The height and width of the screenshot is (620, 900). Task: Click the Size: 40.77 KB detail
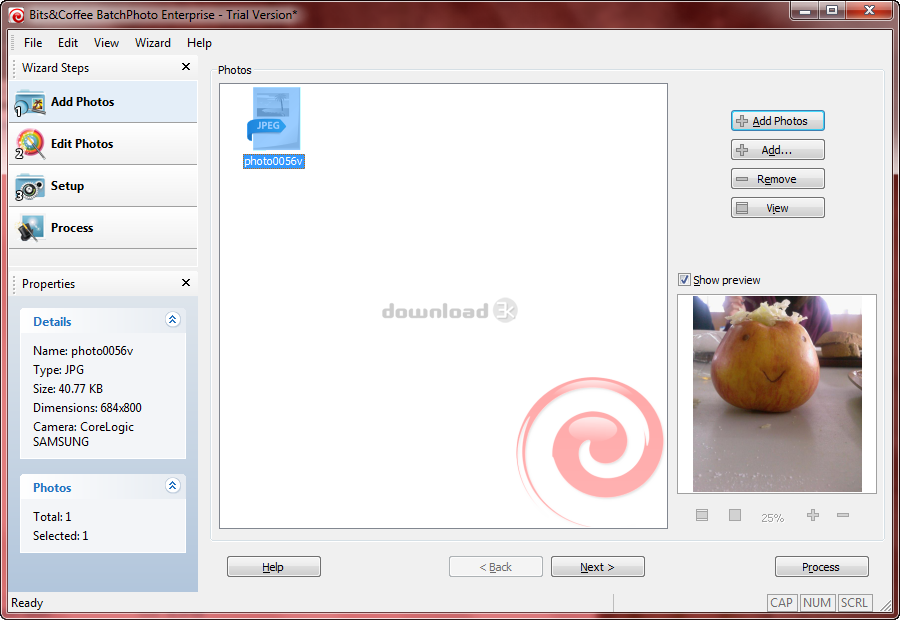[68, 389]
